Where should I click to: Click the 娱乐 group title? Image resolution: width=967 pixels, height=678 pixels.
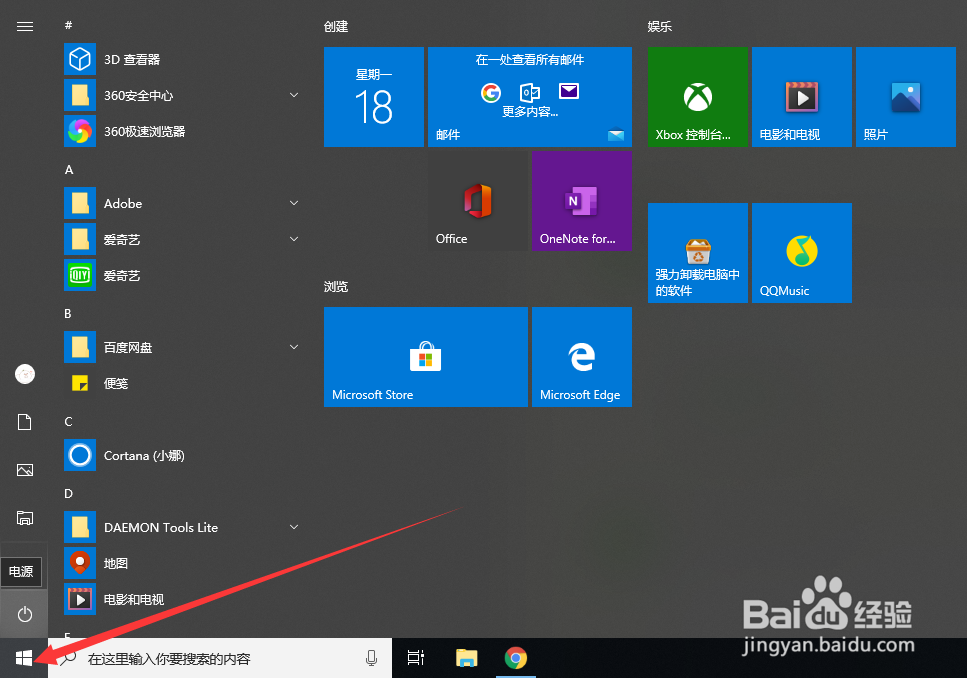(x=659, y=27)
